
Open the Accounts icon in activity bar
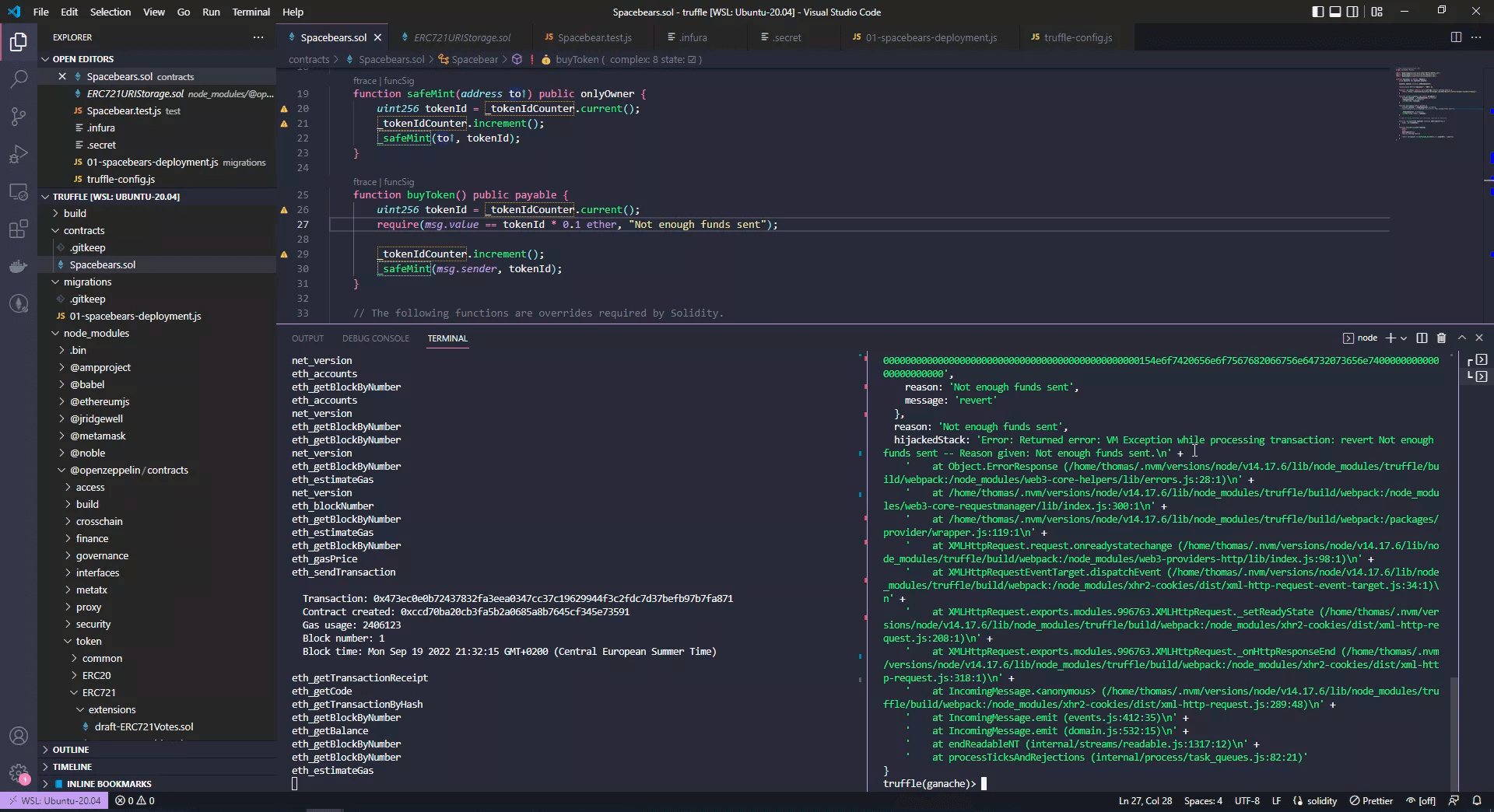[x=19, y=736]
